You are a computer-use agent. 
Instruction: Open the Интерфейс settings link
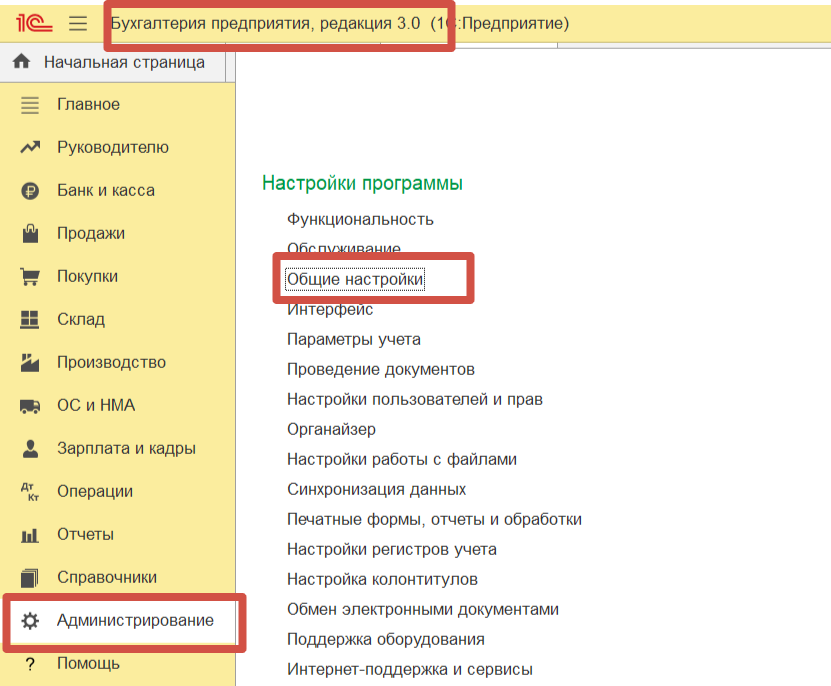330,310
